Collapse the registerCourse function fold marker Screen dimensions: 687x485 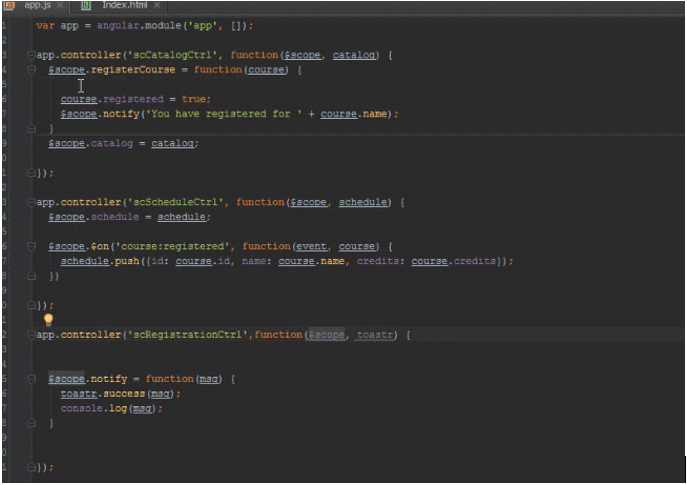(31, 70)
